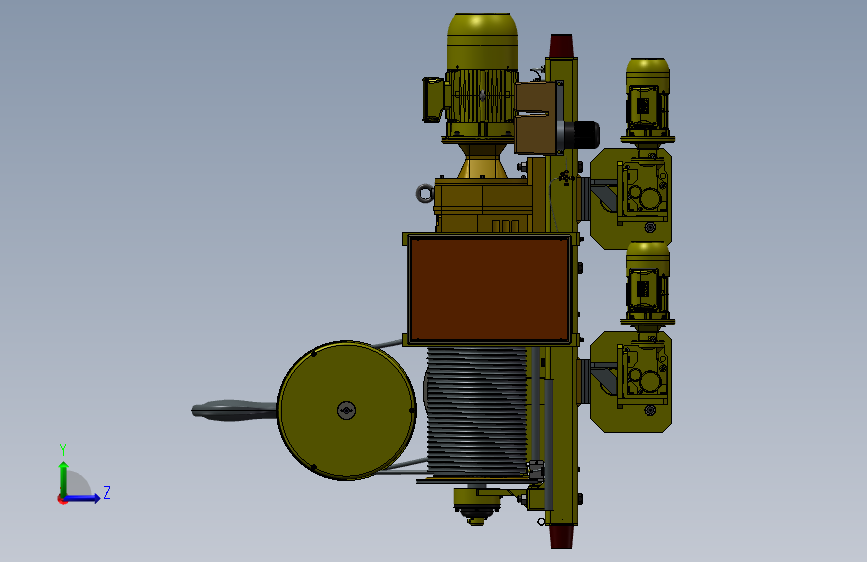Select the grooved wire rope drum
This screenshot has height=562, width=867.
(x=477, y=412)
